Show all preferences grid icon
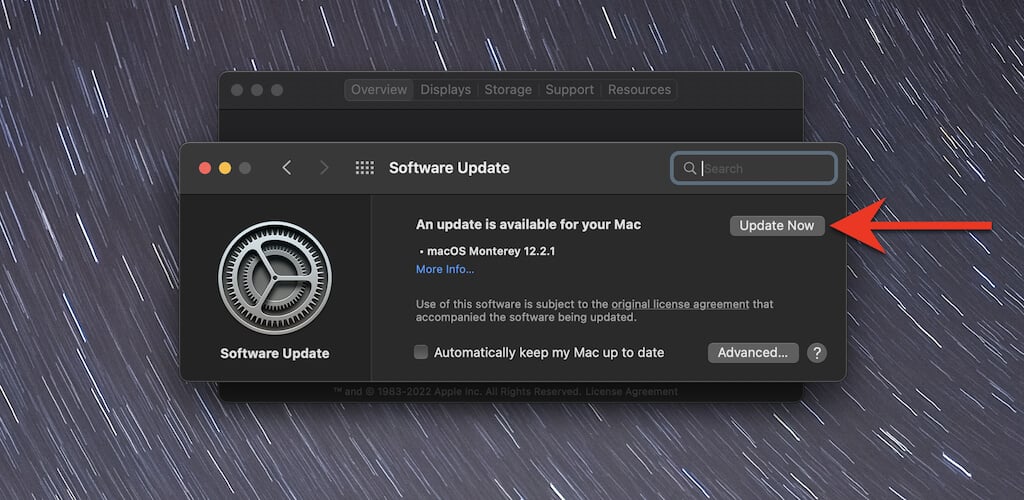The image size is (1024, 500). (364, 168)
